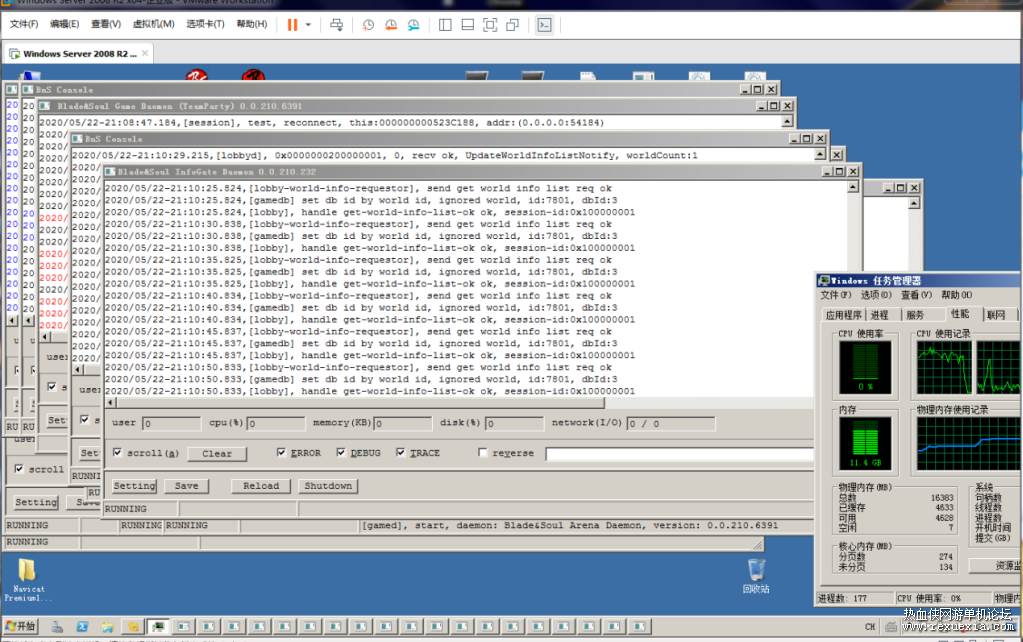Open the 进程 tab in Task Manager

(x=879, y=315)
